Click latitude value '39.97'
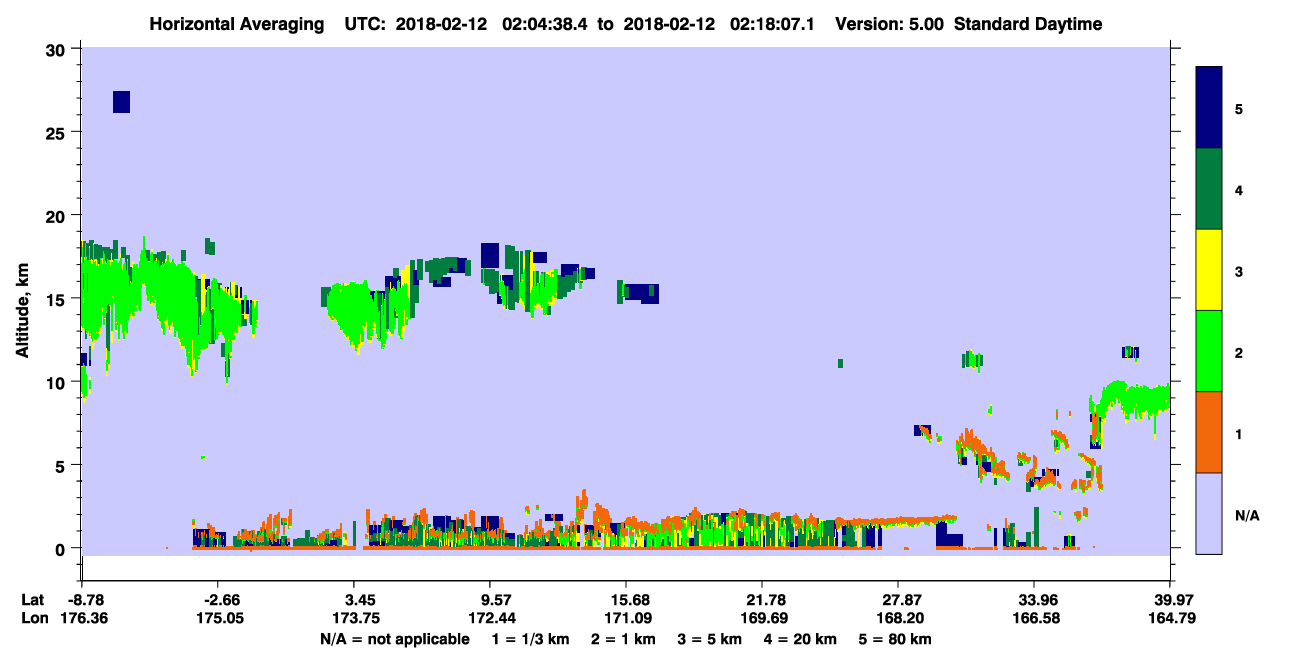 click(1170, 600)
